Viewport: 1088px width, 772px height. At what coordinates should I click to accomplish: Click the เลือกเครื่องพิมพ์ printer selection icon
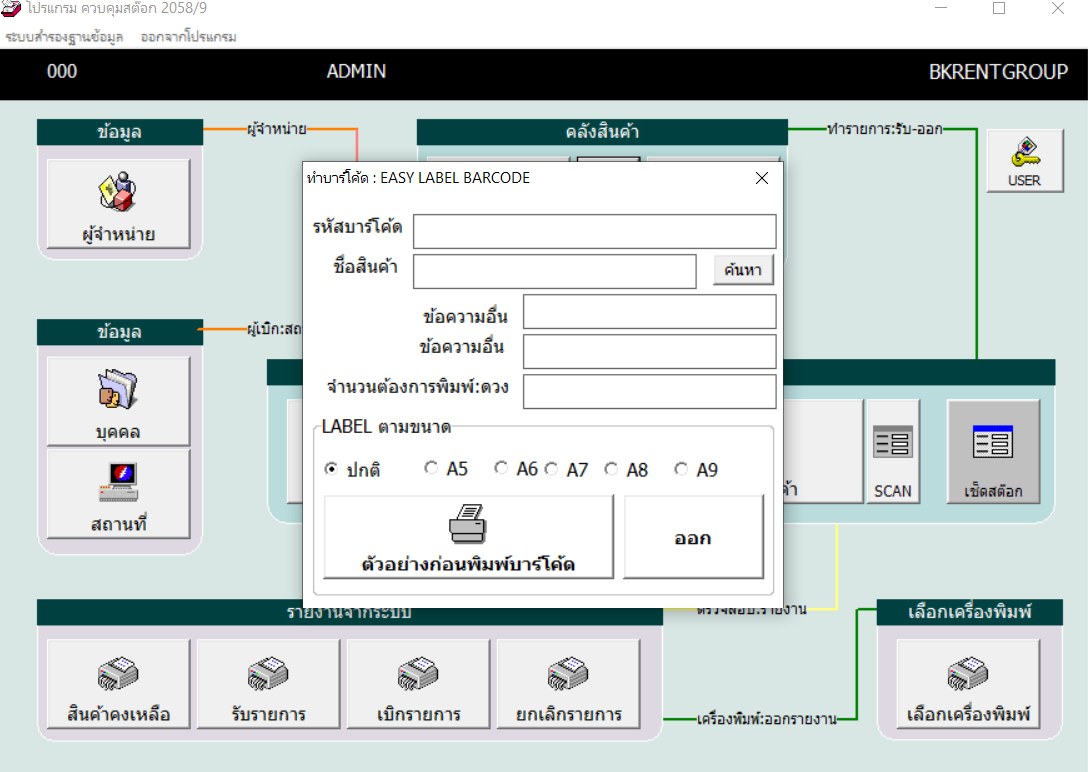(968, 684)
